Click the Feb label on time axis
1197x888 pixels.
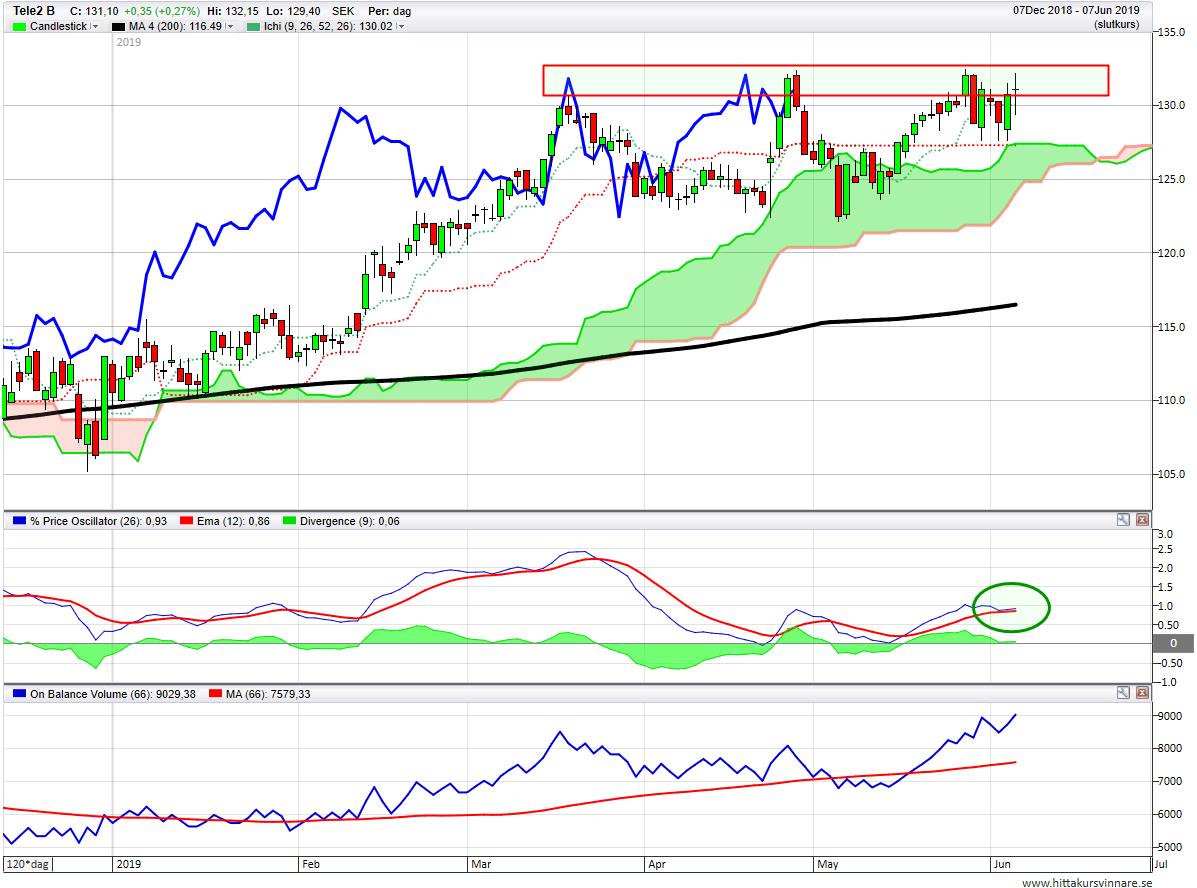[x=311, y=864]
